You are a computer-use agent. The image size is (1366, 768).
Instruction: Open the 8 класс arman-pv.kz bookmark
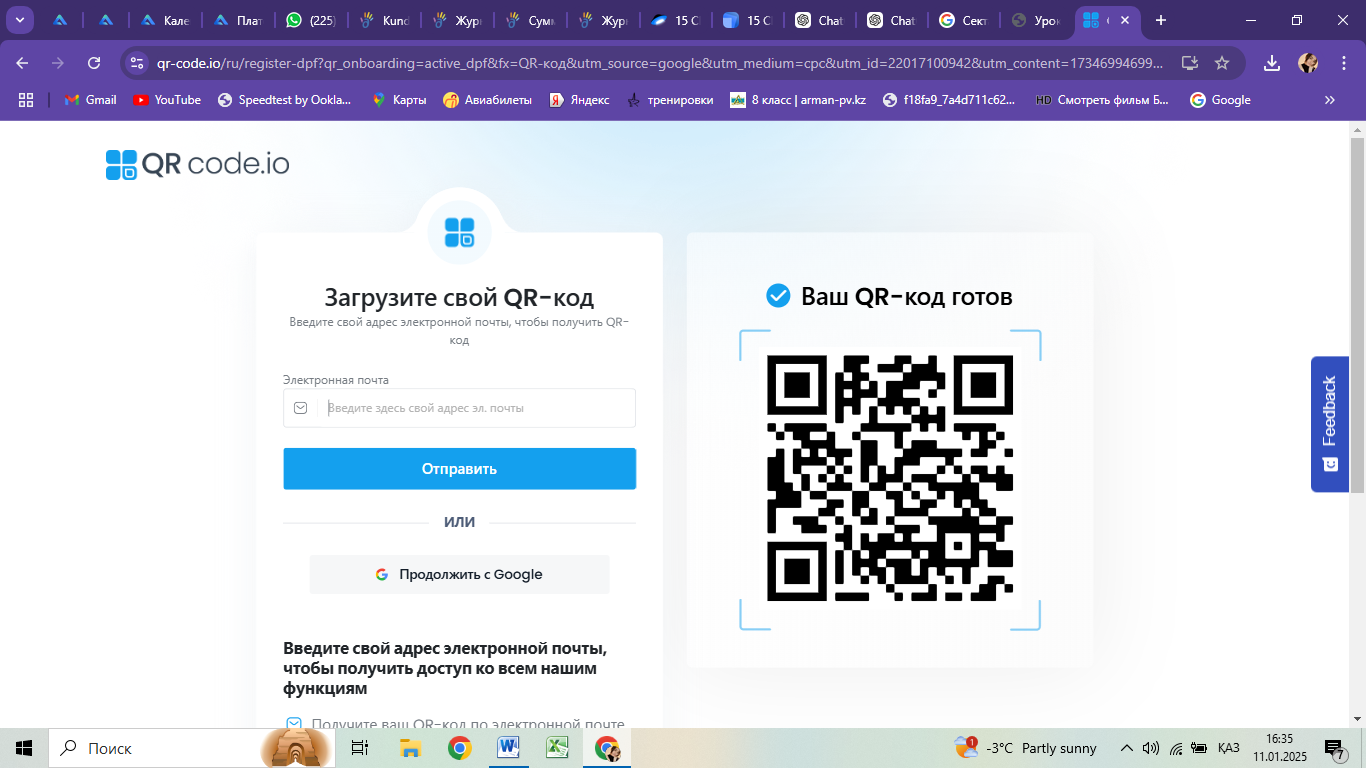click(x=798, y=100)
